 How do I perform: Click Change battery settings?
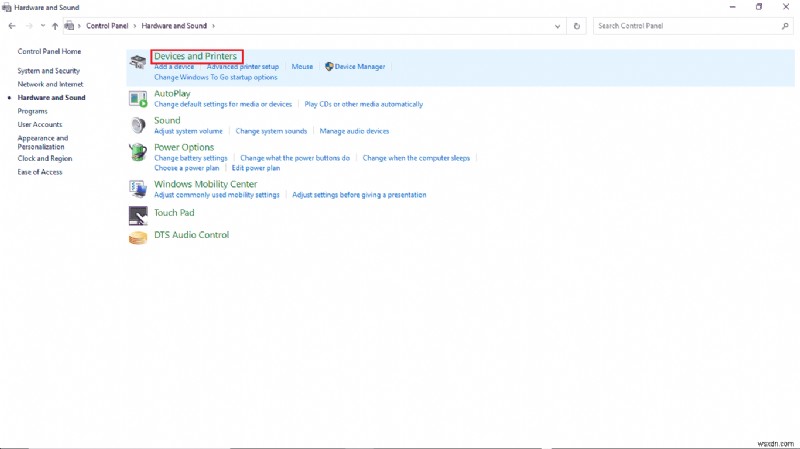coord(191,158)
